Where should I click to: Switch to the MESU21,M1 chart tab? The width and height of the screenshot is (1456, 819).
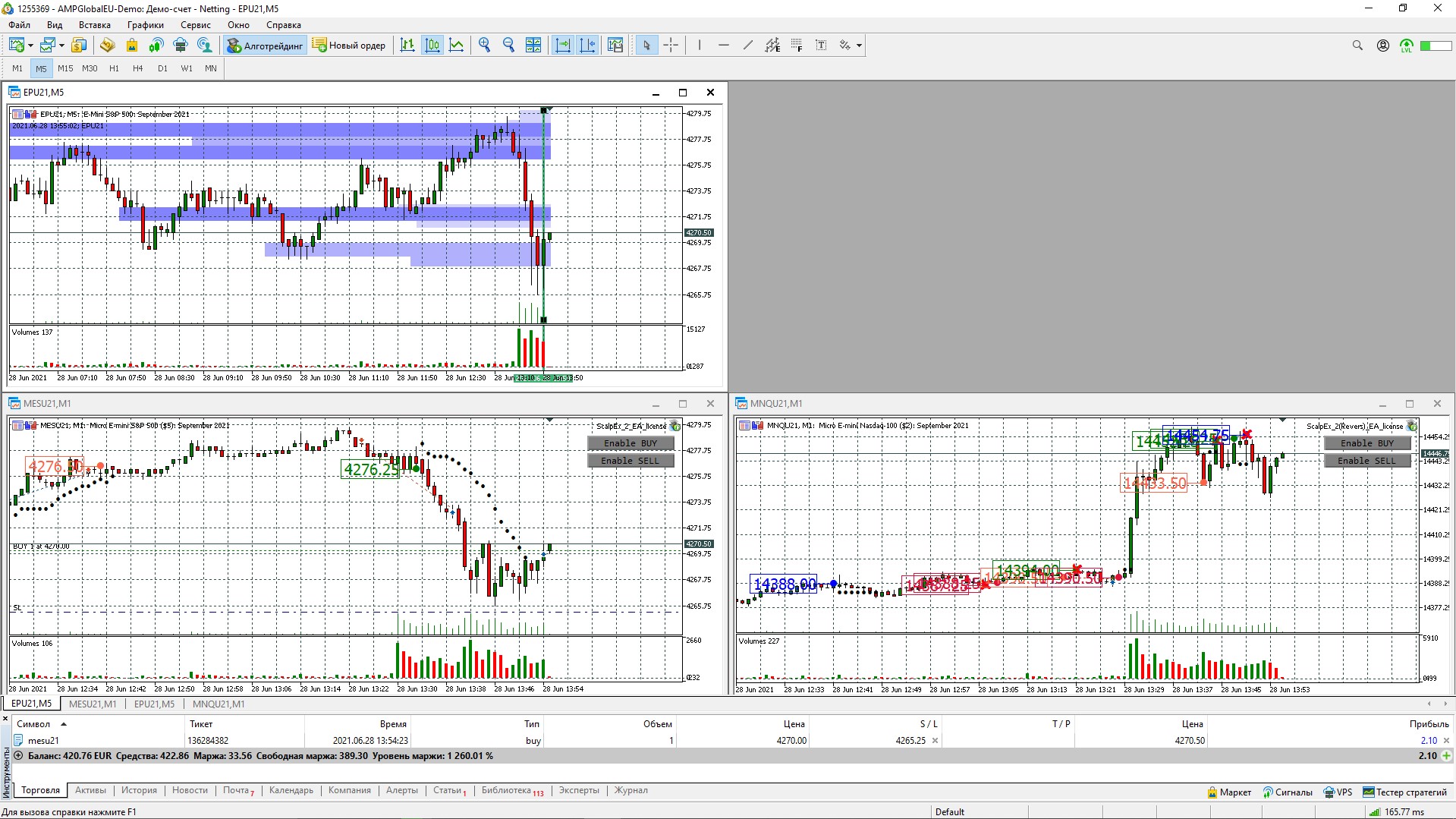pyautogui.click(x=93, y=704)
